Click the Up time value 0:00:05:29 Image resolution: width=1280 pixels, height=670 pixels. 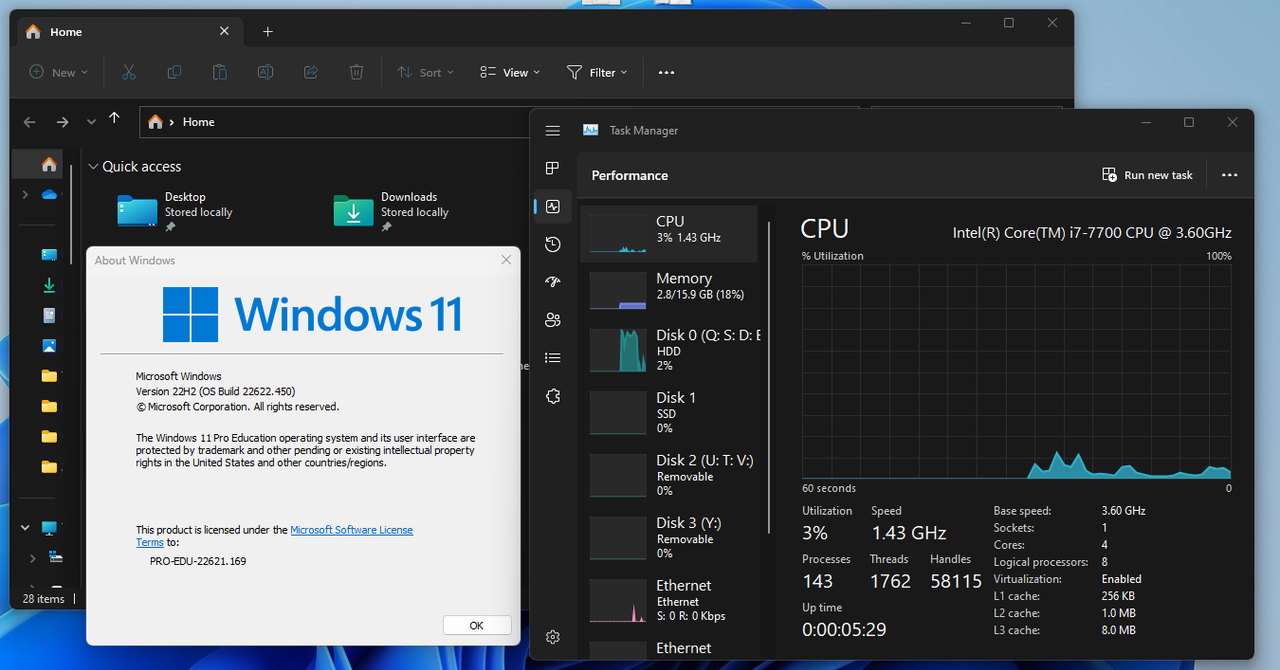(844, 630)
